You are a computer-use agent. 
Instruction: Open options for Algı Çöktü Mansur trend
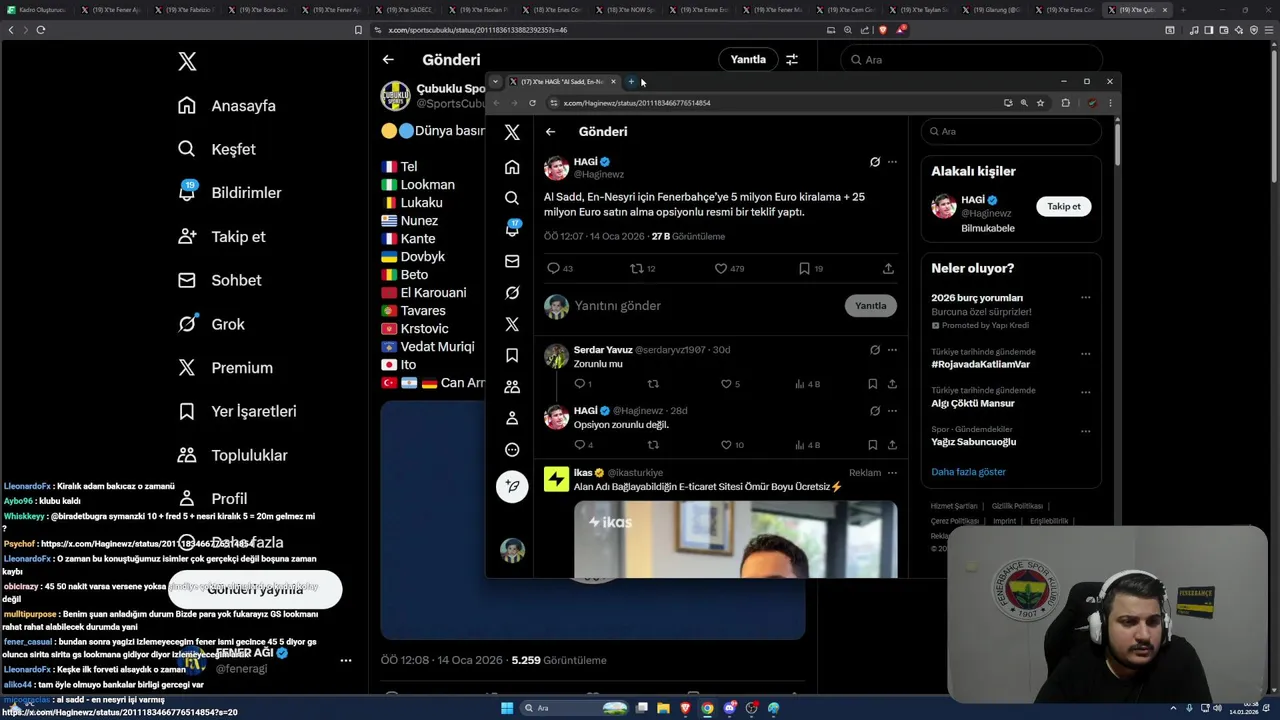point(1085,391)
